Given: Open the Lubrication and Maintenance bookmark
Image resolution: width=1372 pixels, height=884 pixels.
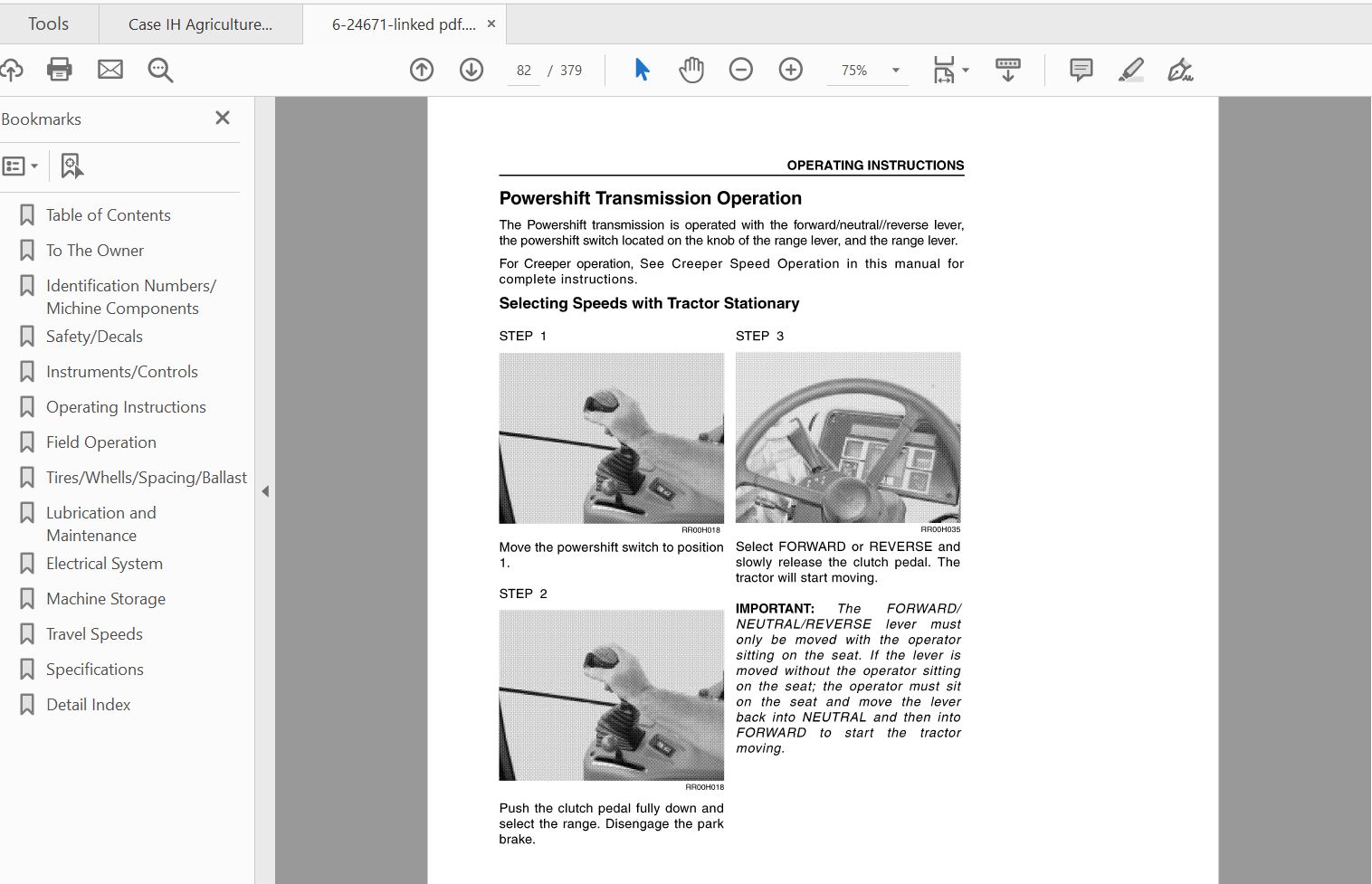Looking at the screenshot, I should tap(101, 524).
